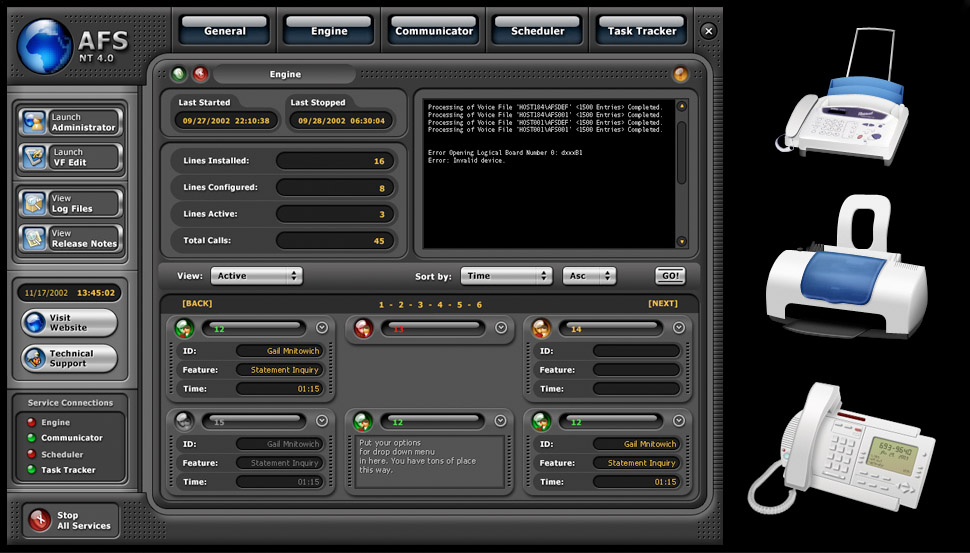Click the globe icon on Visit Website
The width and height of the screenshot is (970, 553).
34,322
